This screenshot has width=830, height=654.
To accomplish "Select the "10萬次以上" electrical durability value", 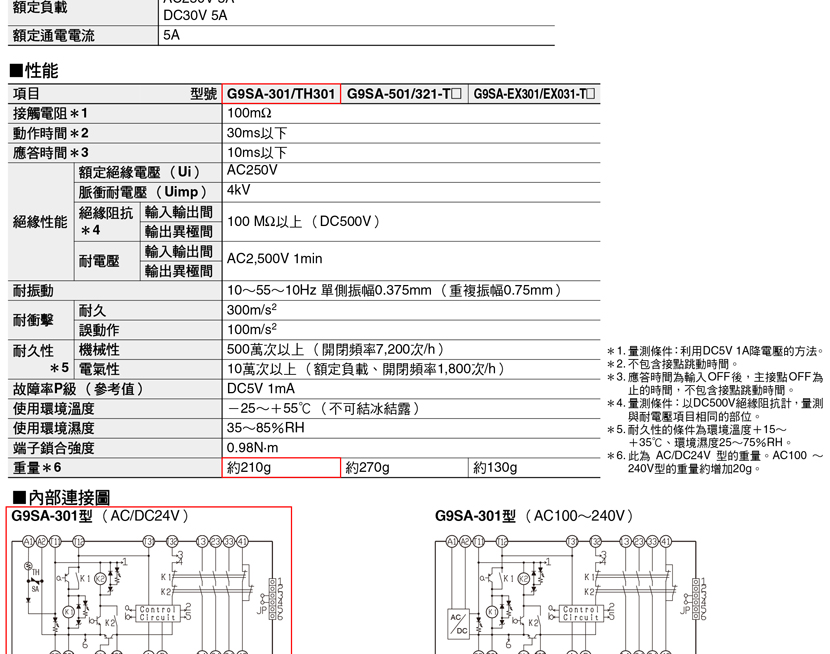I will [261, 369].
